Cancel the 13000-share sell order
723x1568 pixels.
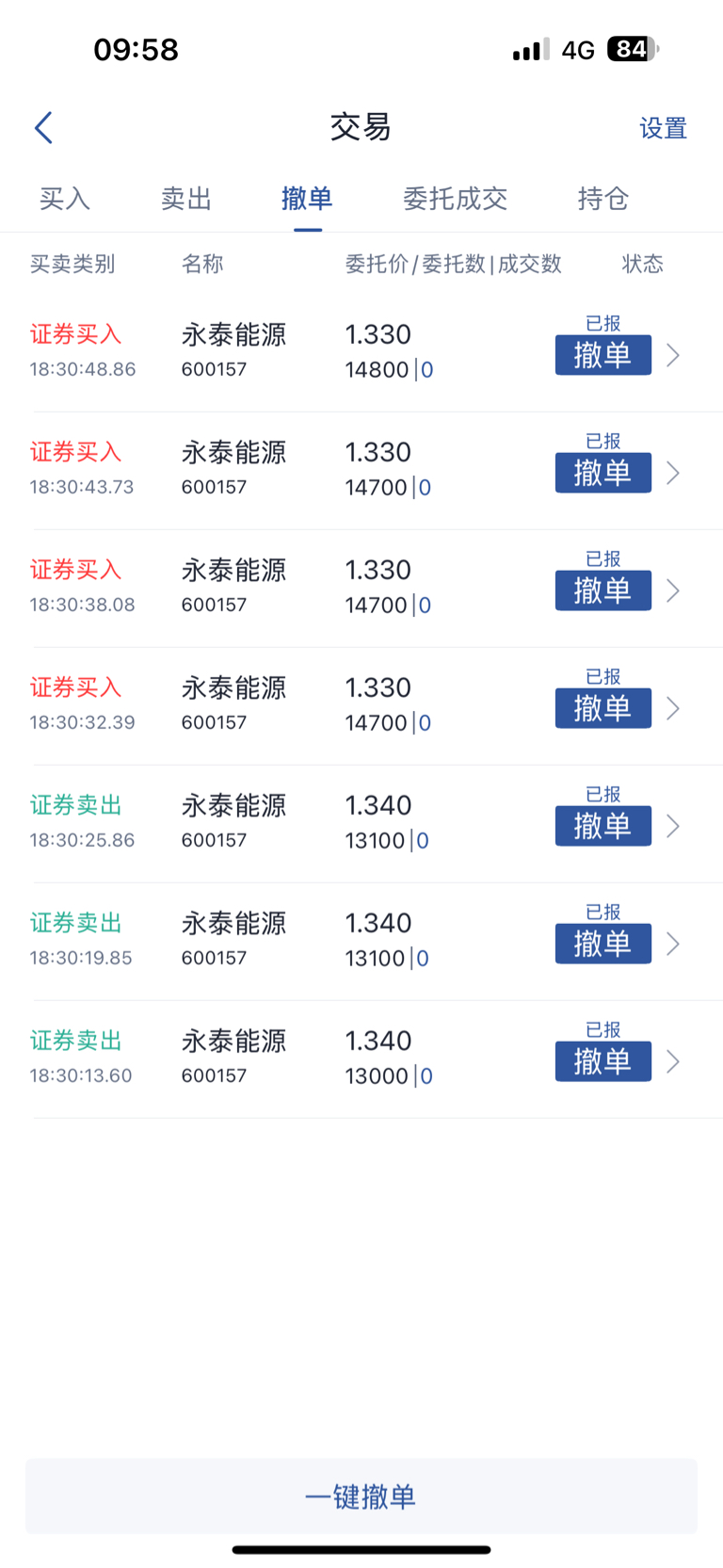click(603, 1061)
